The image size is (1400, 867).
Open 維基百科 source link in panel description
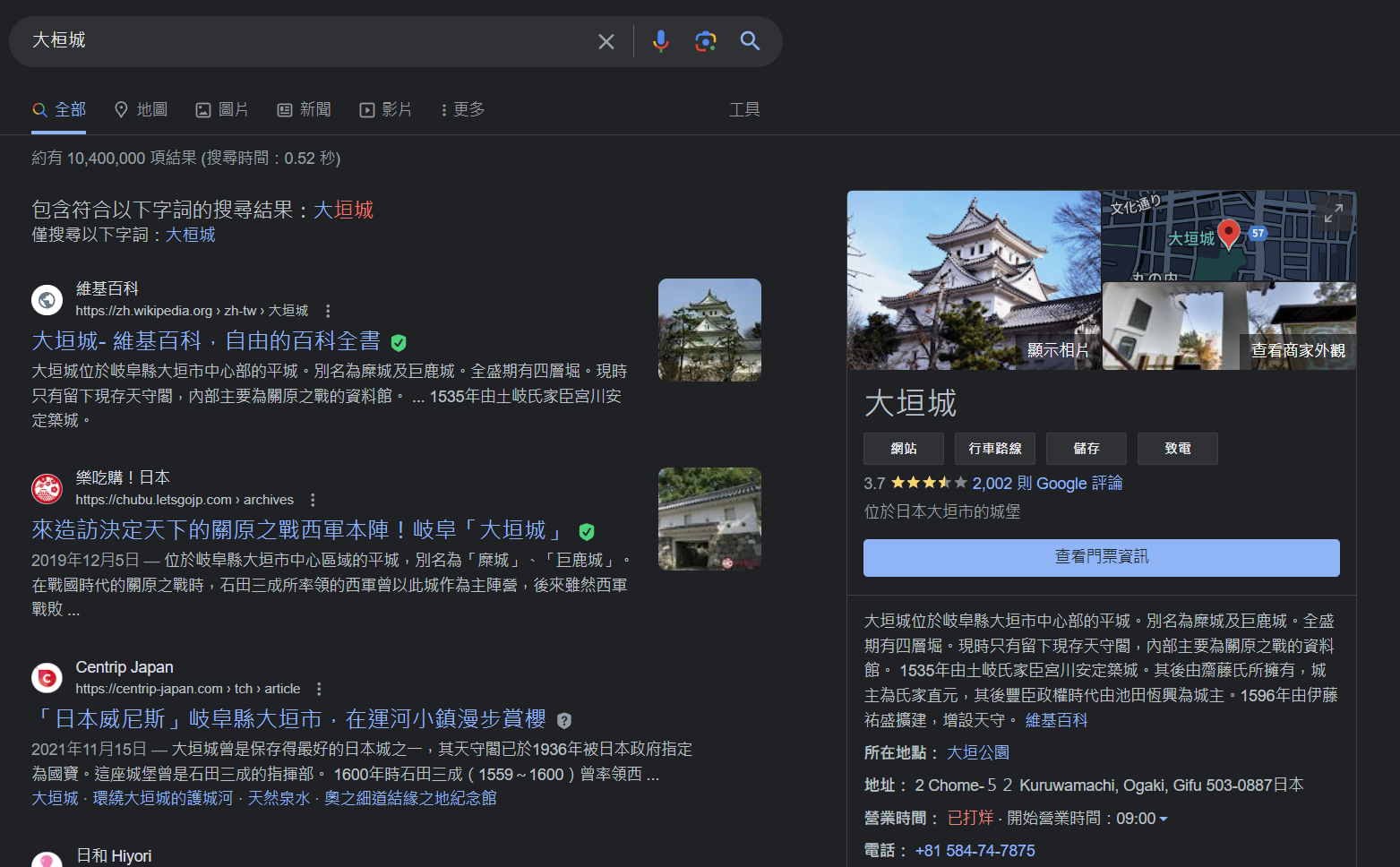[1056, 720]
